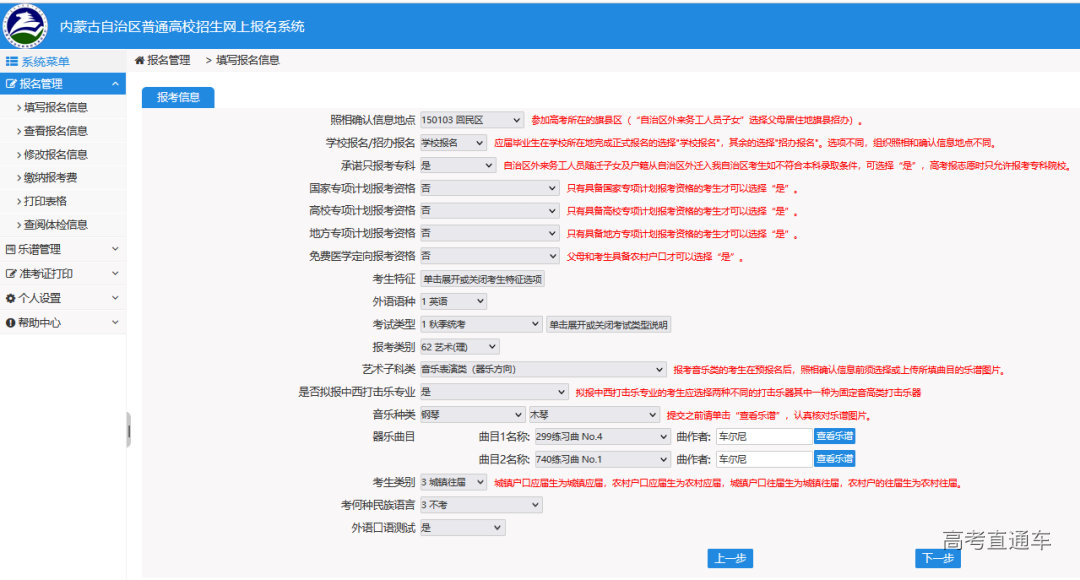Click the 乐谱管理 sidebar icon
1080x580 pixels.
pos(10,248)
